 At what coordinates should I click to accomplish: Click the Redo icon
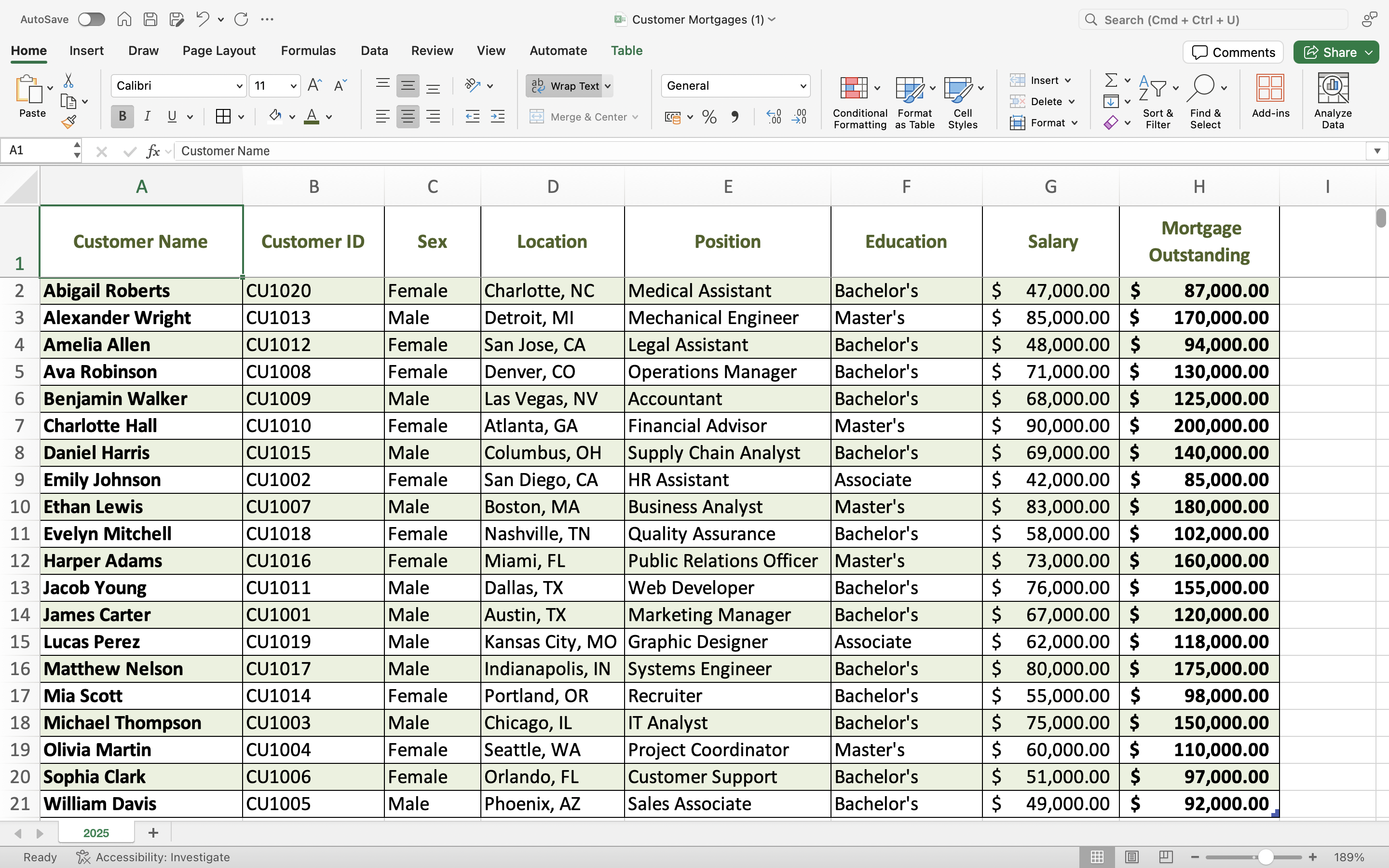click(x=241, y=19)
